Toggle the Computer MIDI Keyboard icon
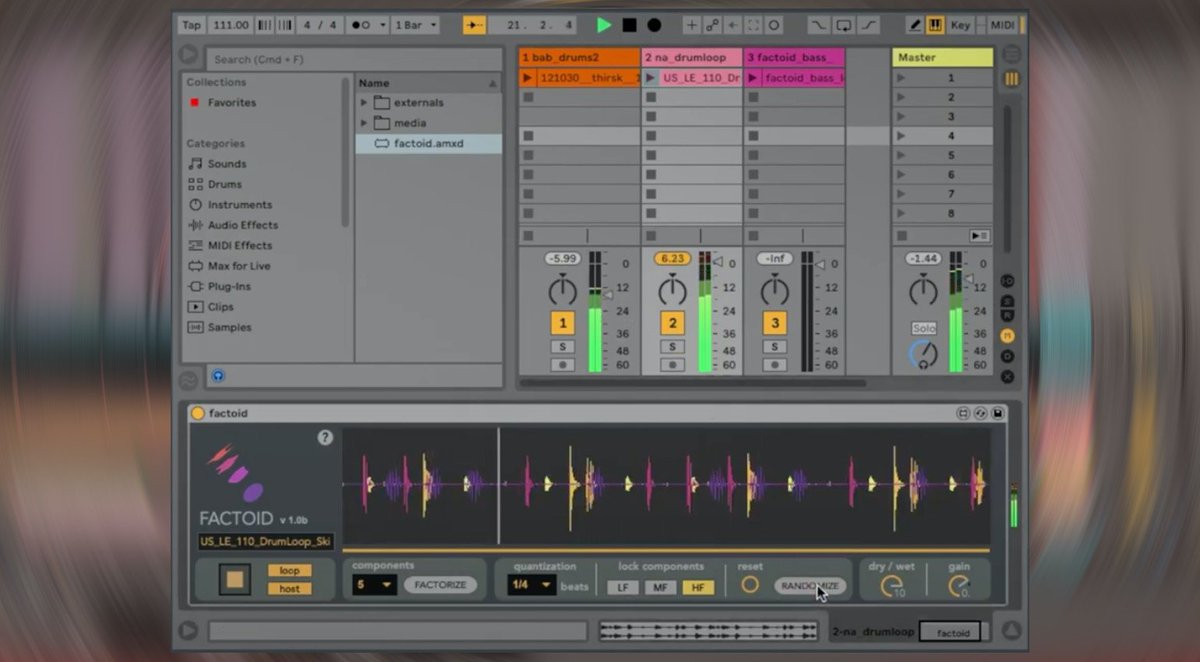The image size is (1200, 662). (x=935, y=25)
